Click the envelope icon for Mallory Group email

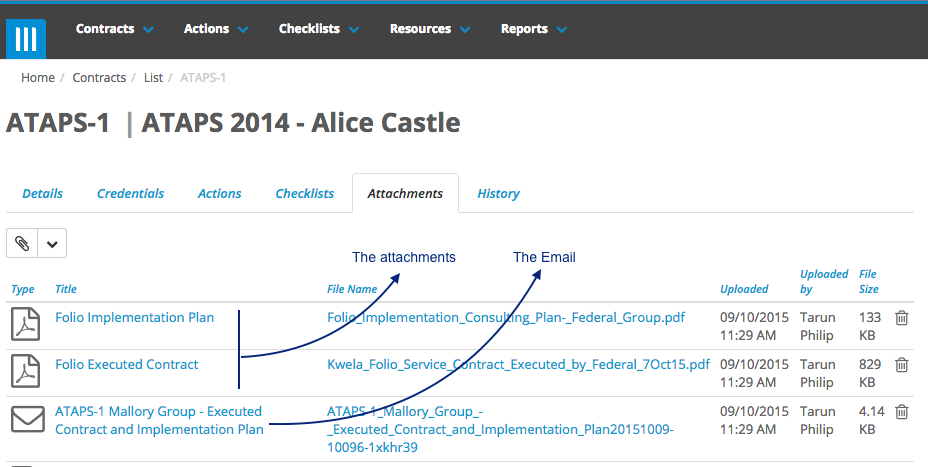tap(28, 419)
